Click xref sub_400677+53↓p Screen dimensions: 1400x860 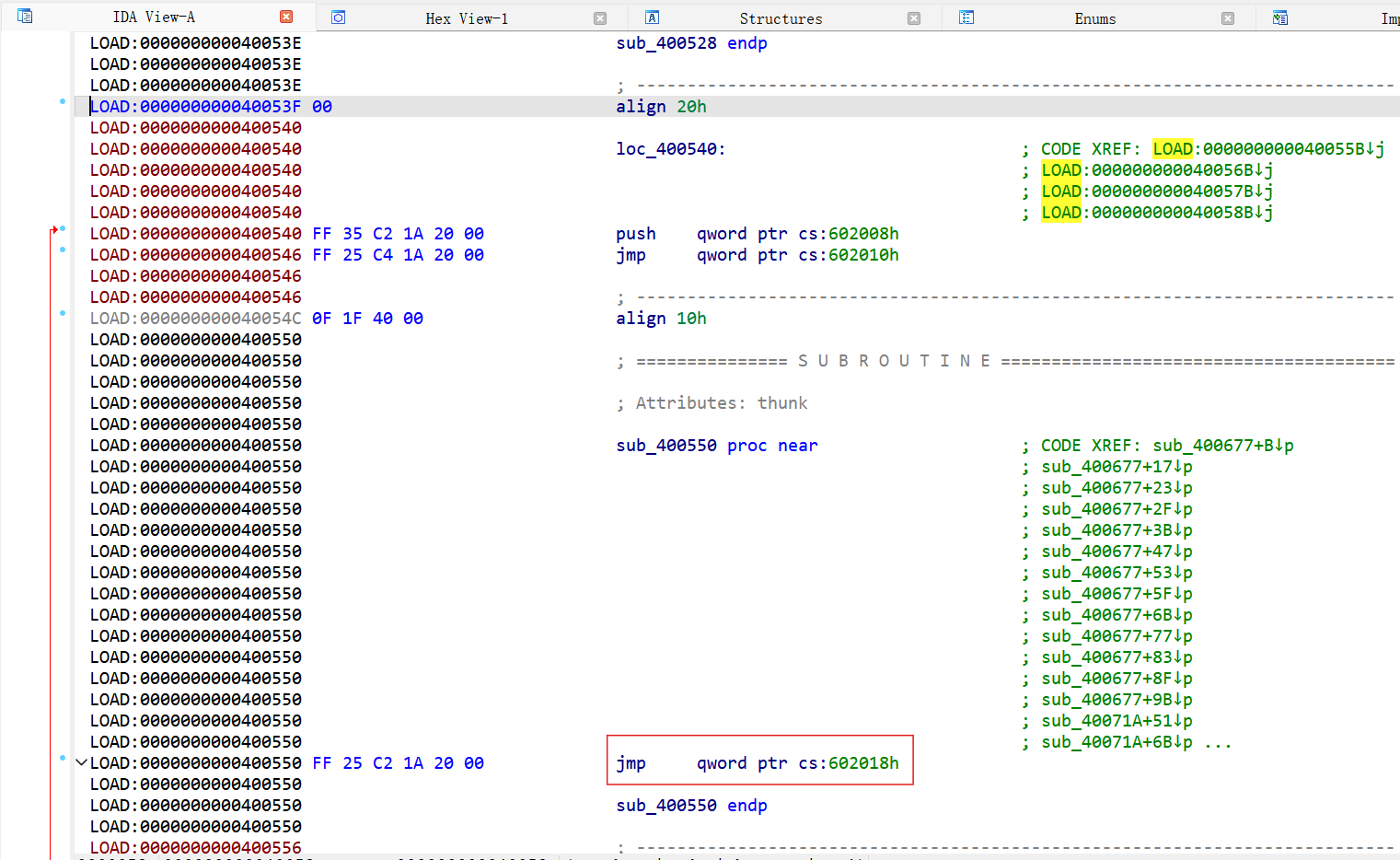(x=1117, y=573)
